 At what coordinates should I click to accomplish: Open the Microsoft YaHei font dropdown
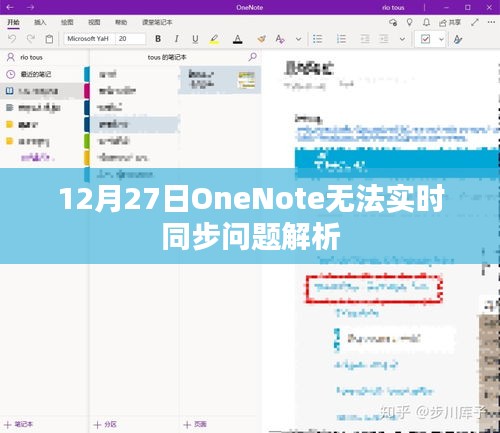[89, 39]
